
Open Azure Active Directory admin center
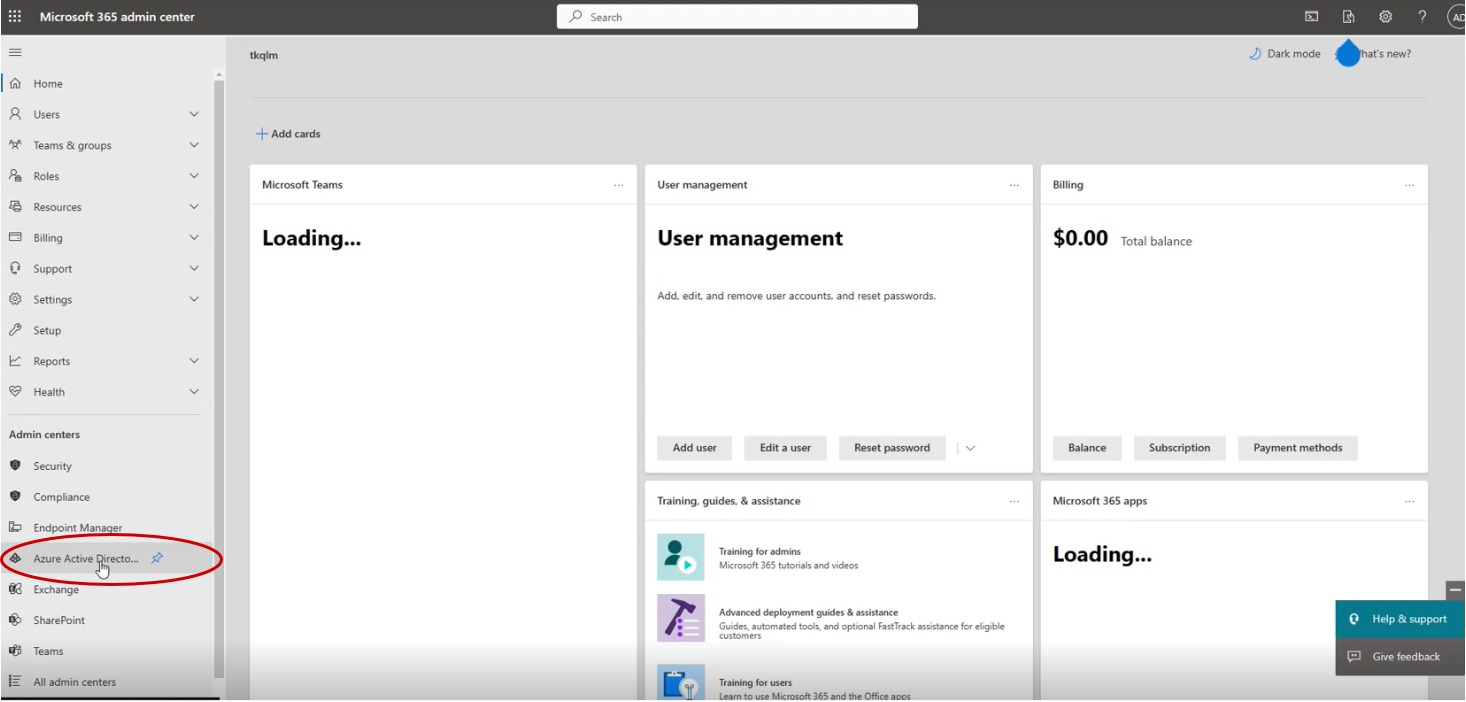pyautogui.click(x=86, y=559)
